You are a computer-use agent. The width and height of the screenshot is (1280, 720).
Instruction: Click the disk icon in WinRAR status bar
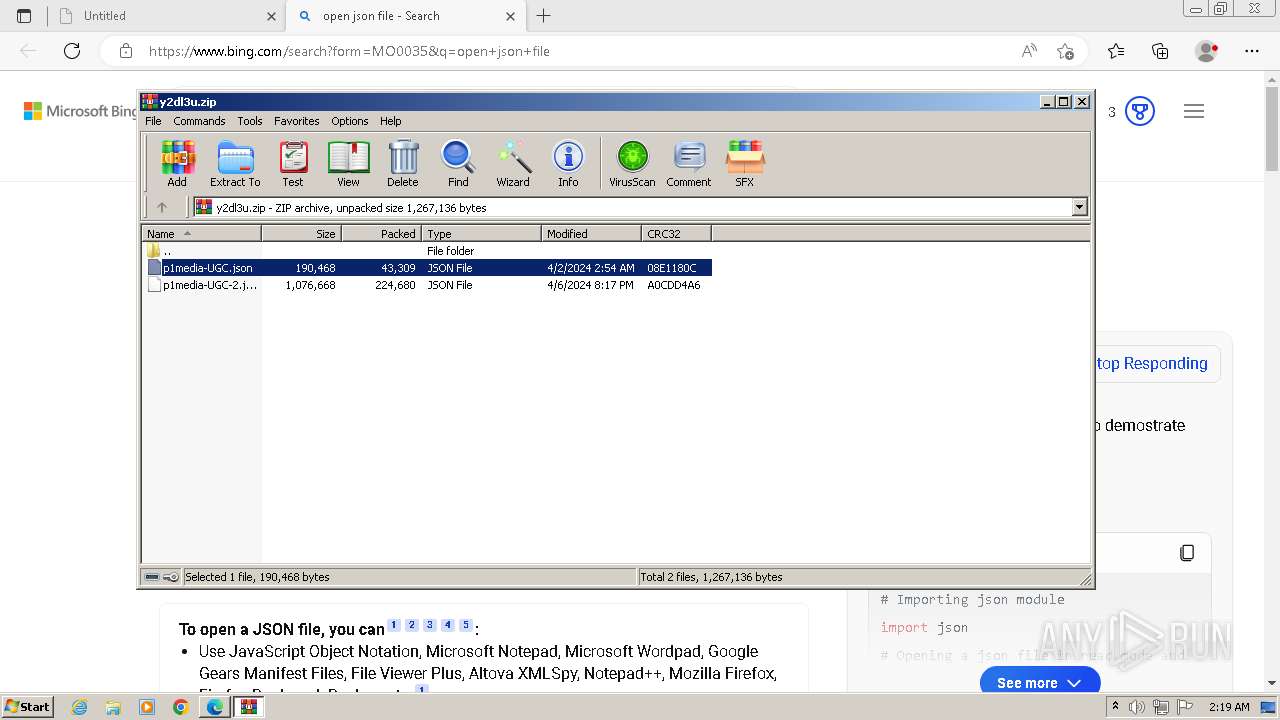point(152,577)
